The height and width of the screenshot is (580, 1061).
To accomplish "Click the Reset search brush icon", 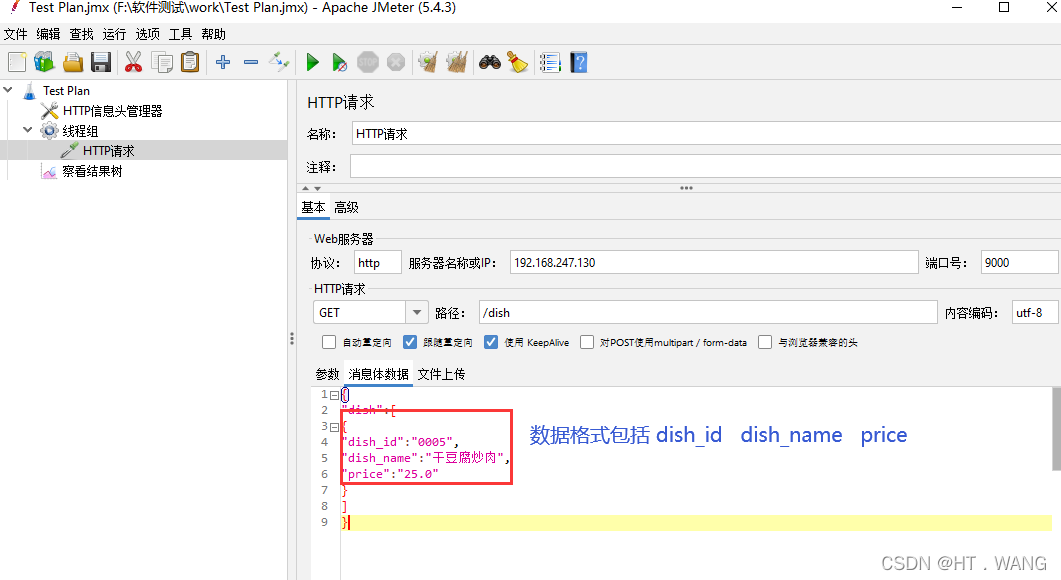I will [518, 62].
